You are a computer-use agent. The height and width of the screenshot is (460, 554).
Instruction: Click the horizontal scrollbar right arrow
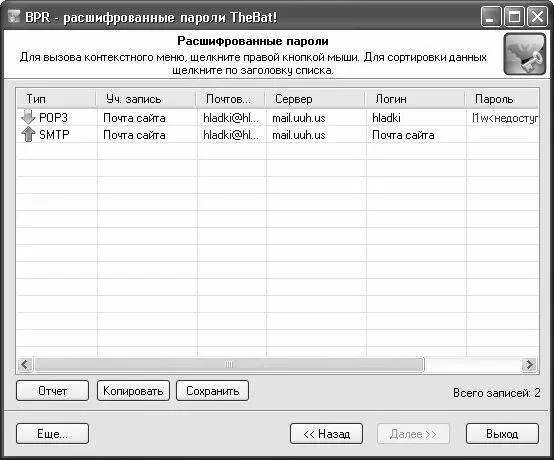(x=529, y=364)
